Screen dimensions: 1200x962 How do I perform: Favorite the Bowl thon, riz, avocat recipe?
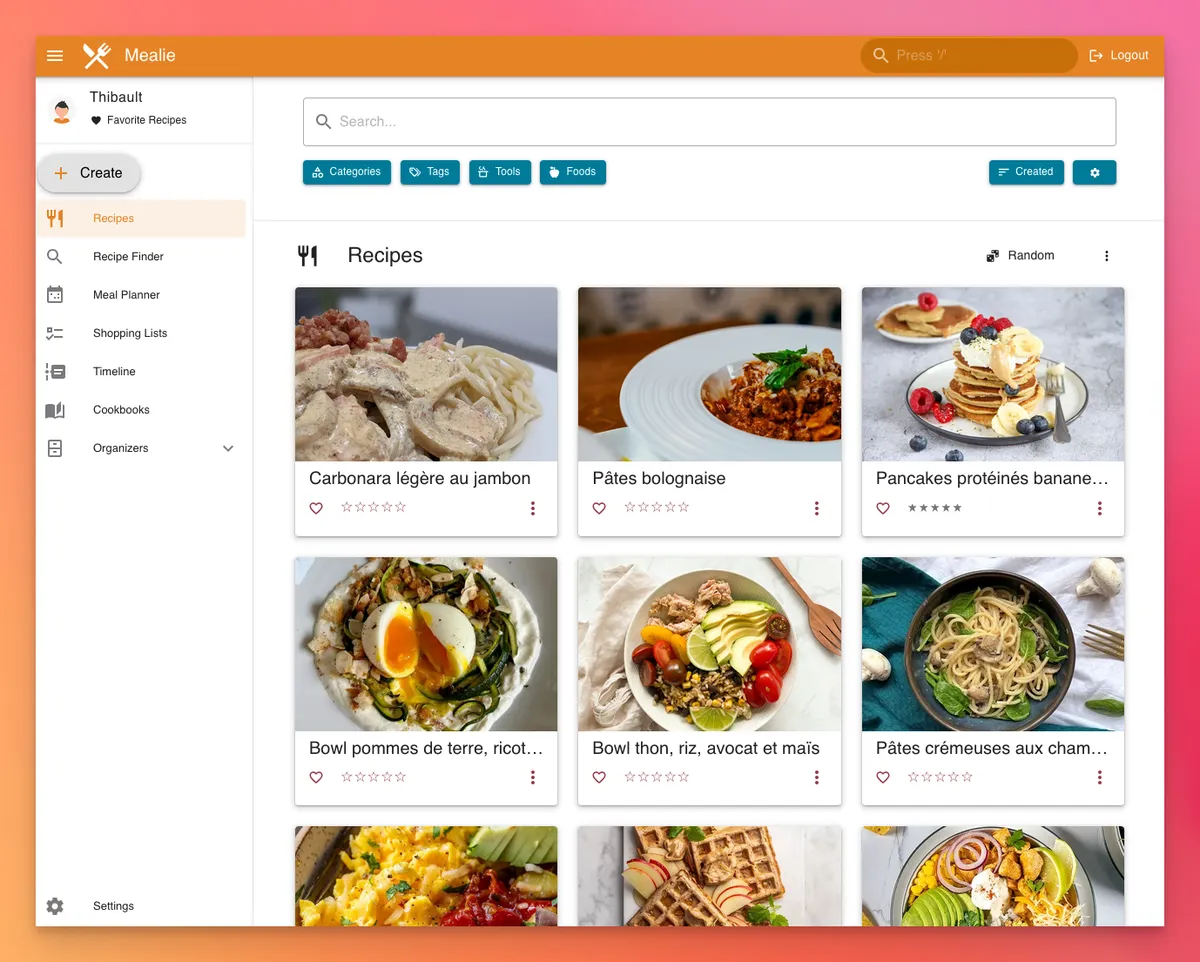pos(599,777)
